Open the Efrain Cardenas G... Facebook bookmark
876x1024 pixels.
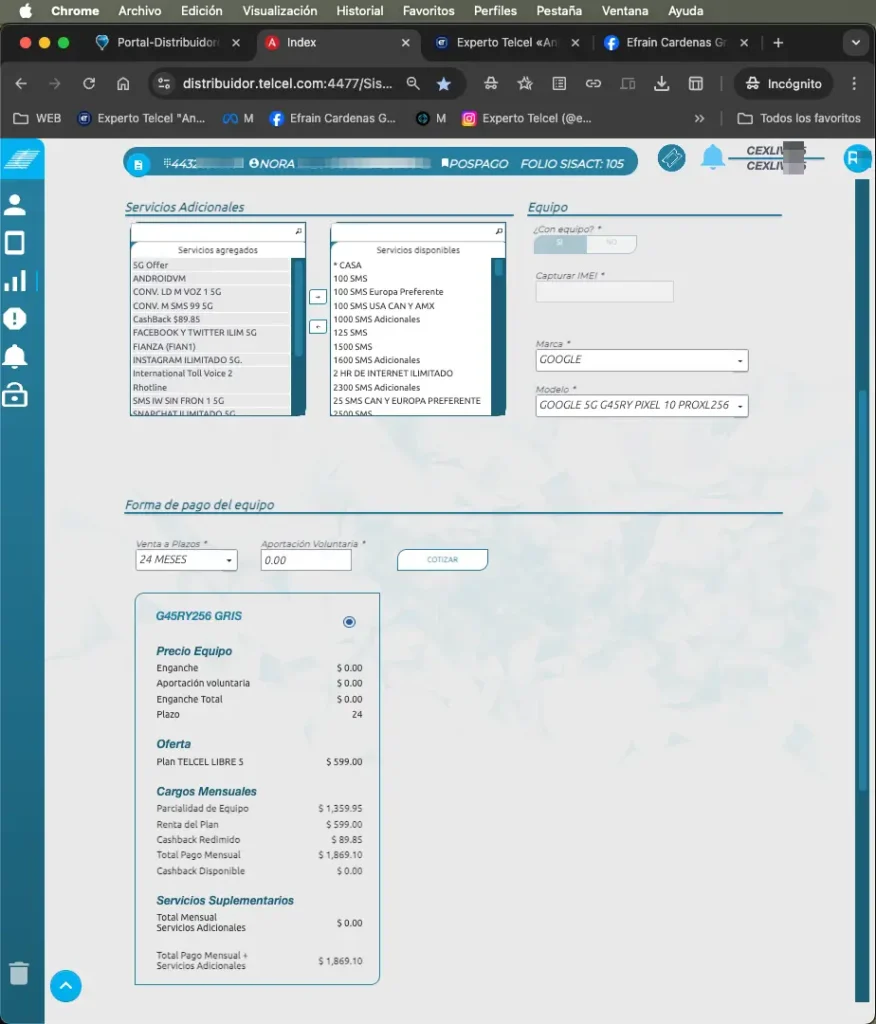(333, 118)
